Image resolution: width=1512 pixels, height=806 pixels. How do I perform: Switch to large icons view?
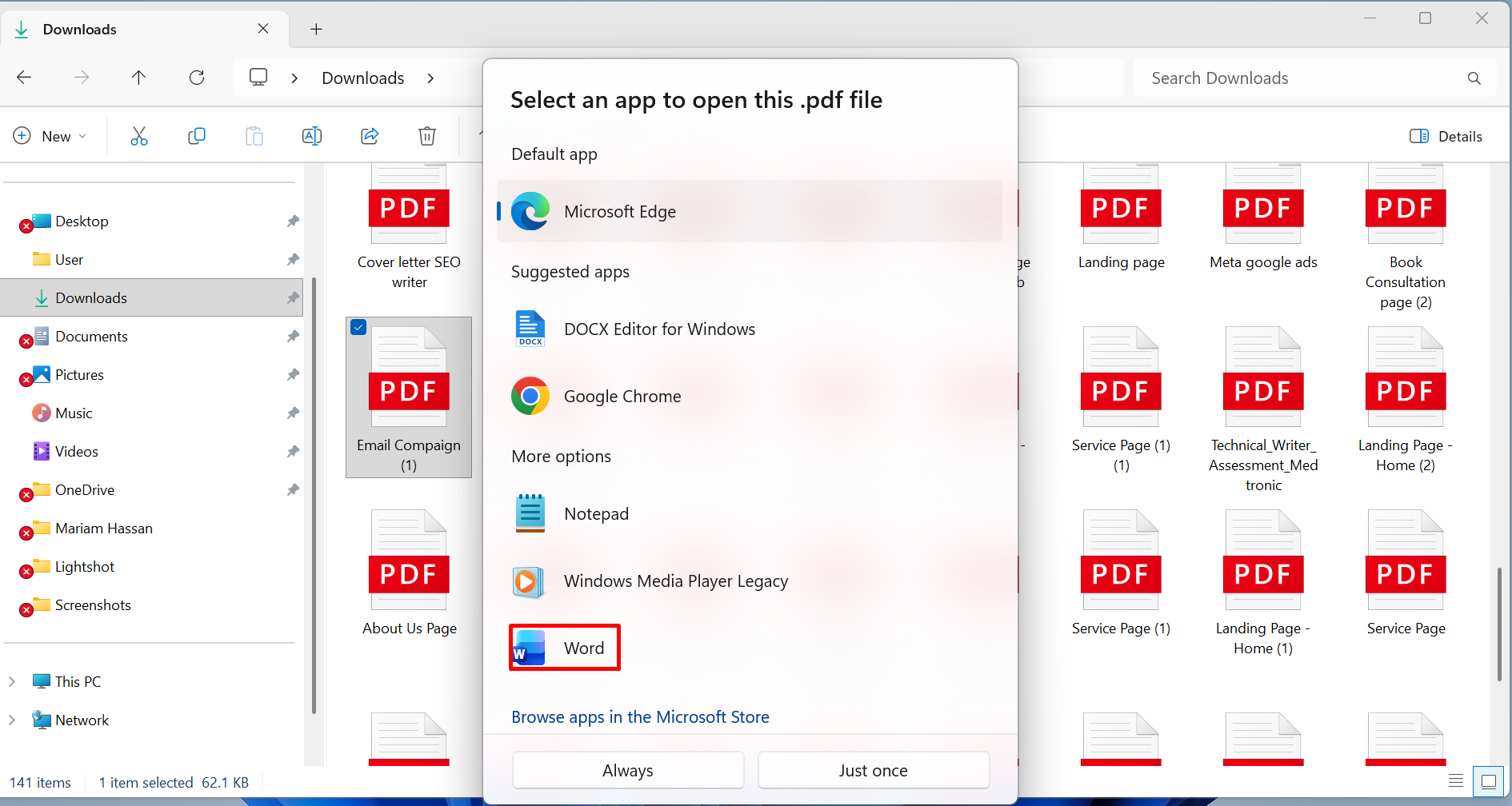pyautogui.click(x=1489, y=780)
